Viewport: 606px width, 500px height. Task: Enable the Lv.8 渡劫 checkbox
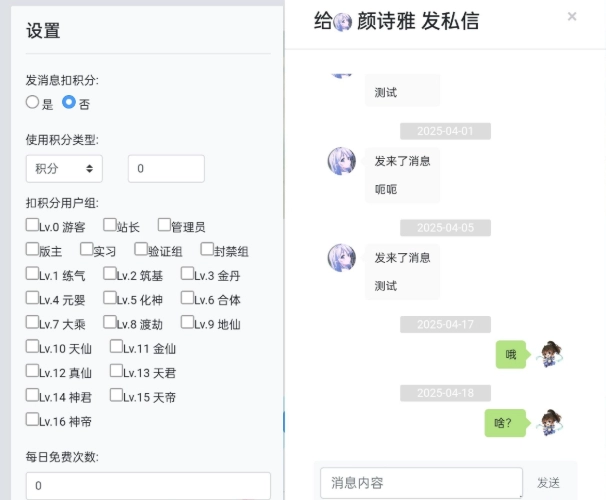click(110, 322)
